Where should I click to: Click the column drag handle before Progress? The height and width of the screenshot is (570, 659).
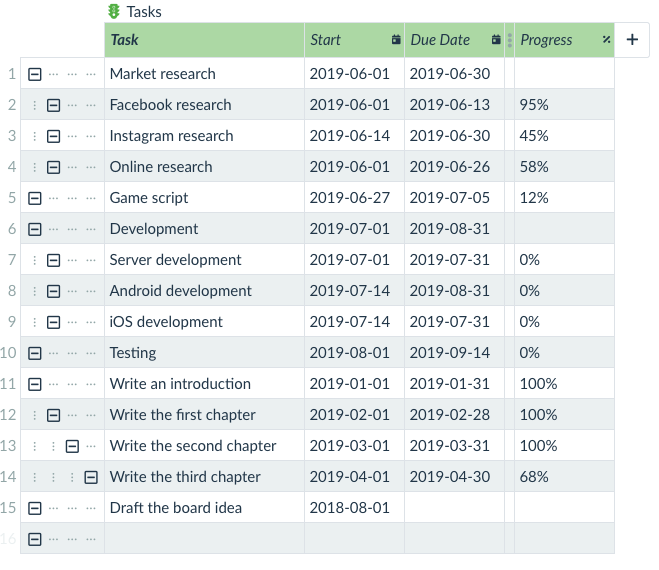(510, 40)
